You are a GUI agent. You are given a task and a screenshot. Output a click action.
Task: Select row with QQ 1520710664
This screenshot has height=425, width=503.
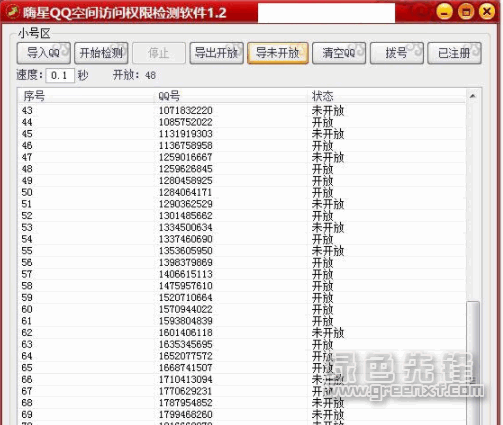242,297
